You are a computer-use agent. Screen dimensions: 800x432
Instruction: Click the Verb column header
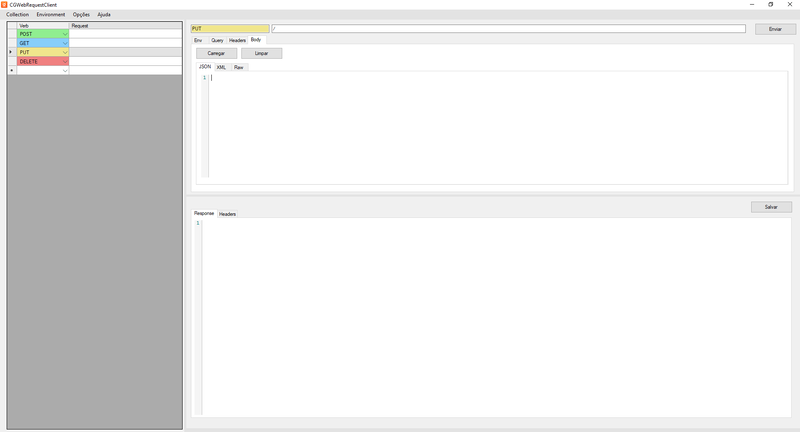coord(43,26)
